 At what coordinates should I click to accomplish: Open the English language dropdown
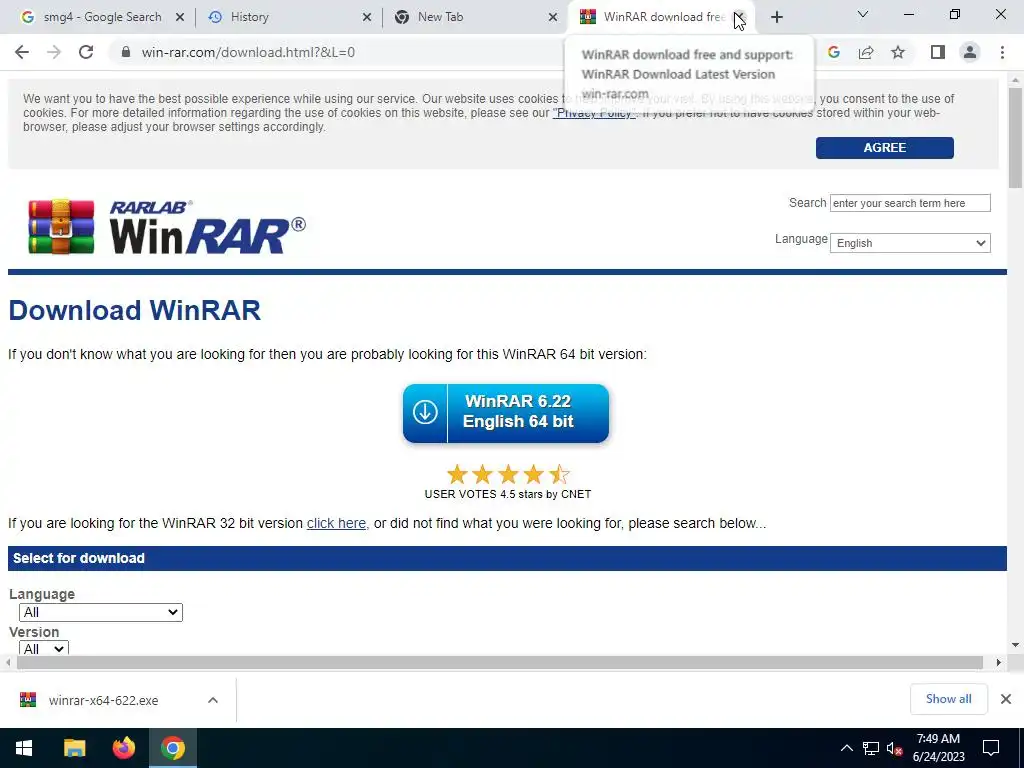pos(910,243)
